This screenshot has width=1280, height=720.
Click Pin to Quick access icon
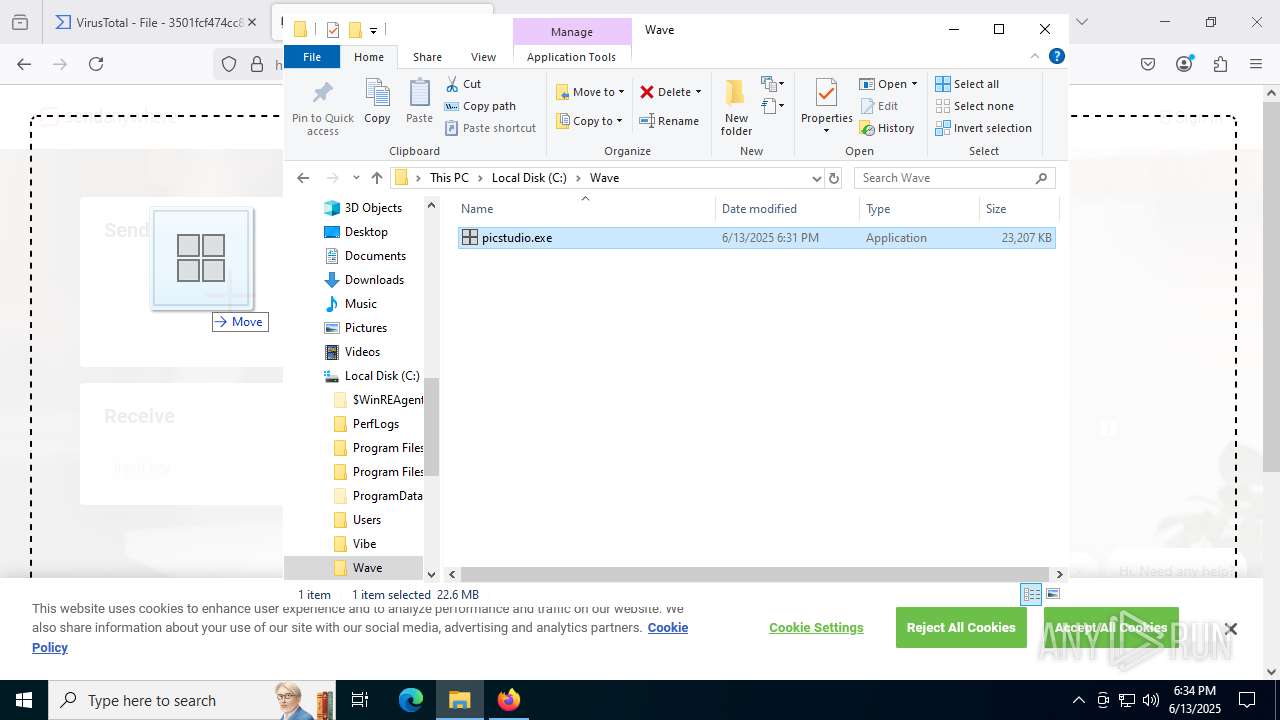[322, 107]
